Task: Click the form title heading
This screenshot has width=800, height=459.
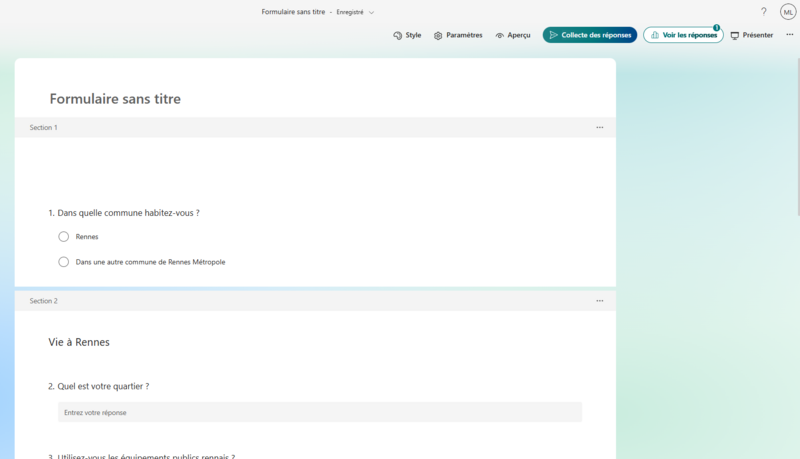Action: [x=115, y=99]
